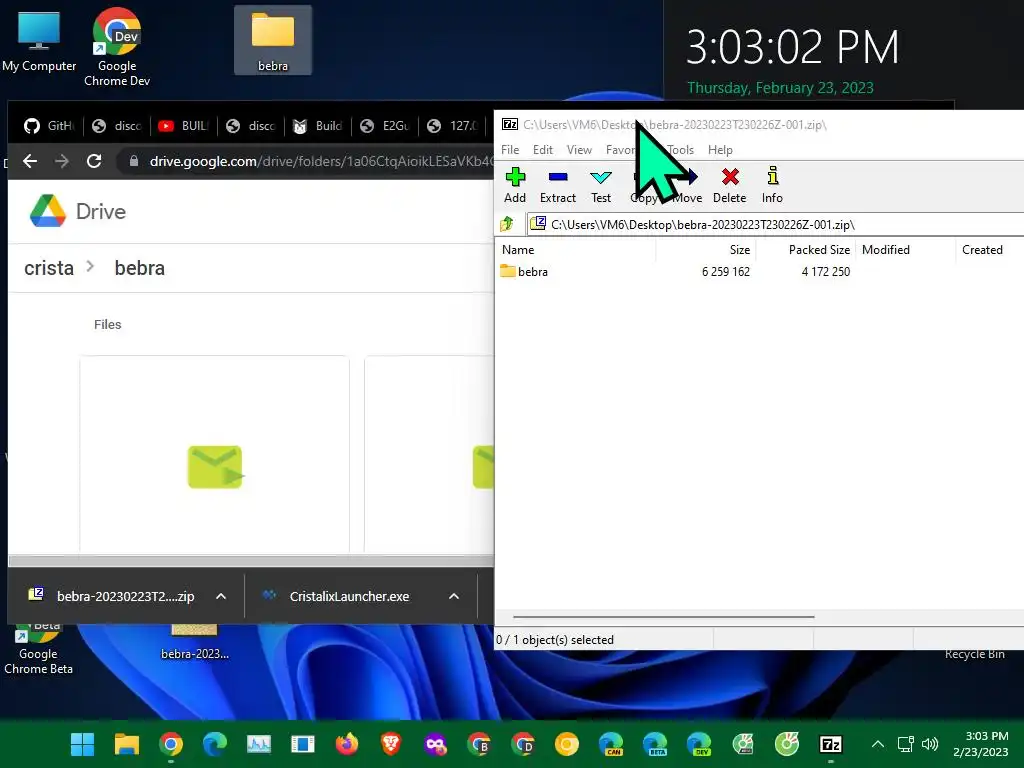This screenshot has height=768, width=1024.
Task: Reload the Google Drive page
Action: pos(94,161)
